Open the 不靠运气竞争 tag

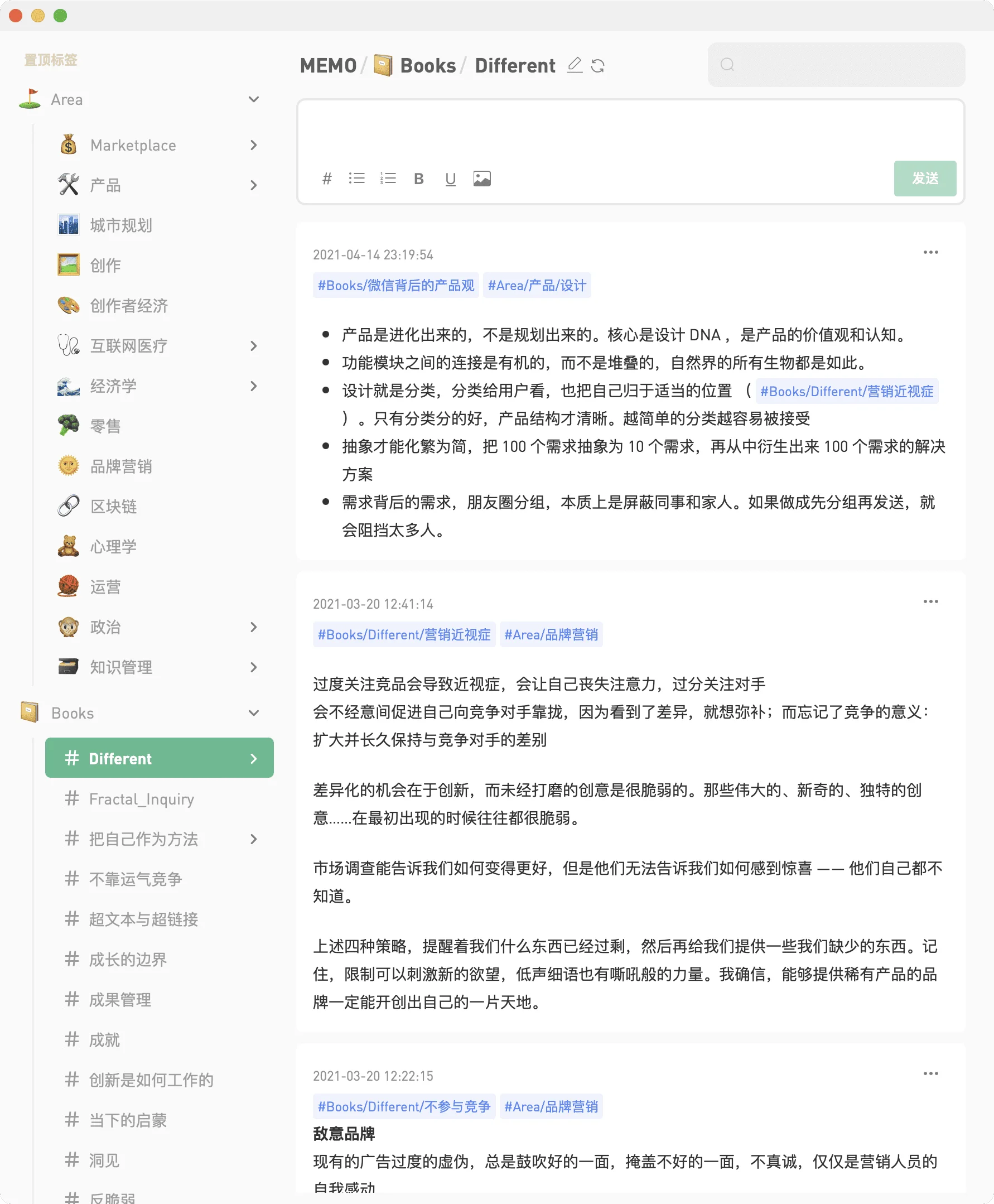click(159, 879)
